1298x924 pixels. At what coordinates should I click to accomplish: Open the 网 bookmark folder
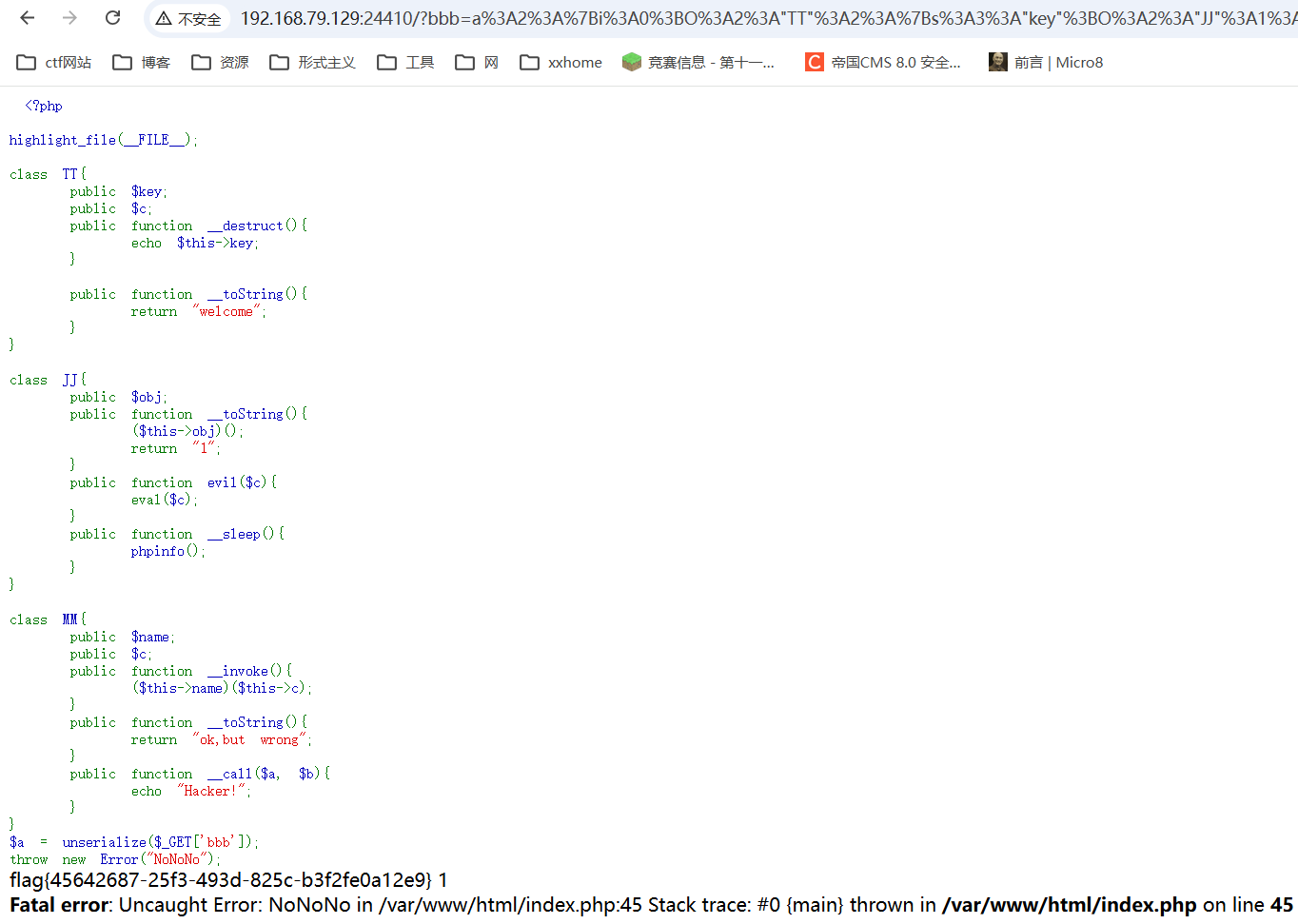[477, 63]
